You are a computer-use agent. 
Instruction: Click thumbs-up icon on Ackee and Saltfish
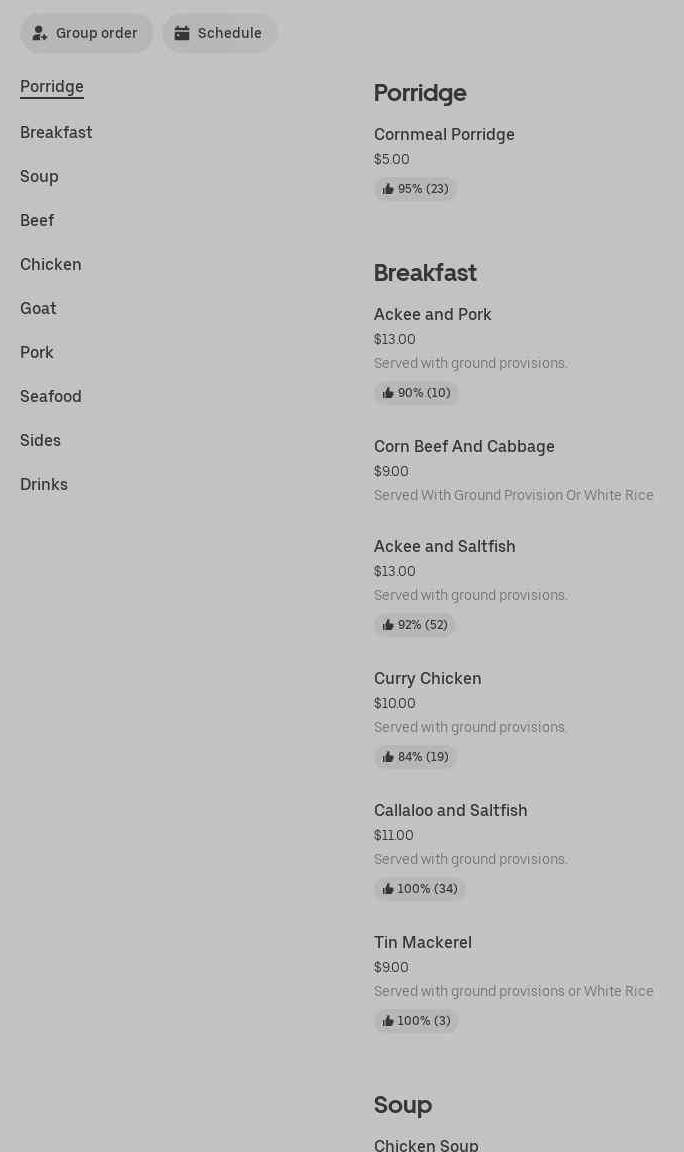388,625
